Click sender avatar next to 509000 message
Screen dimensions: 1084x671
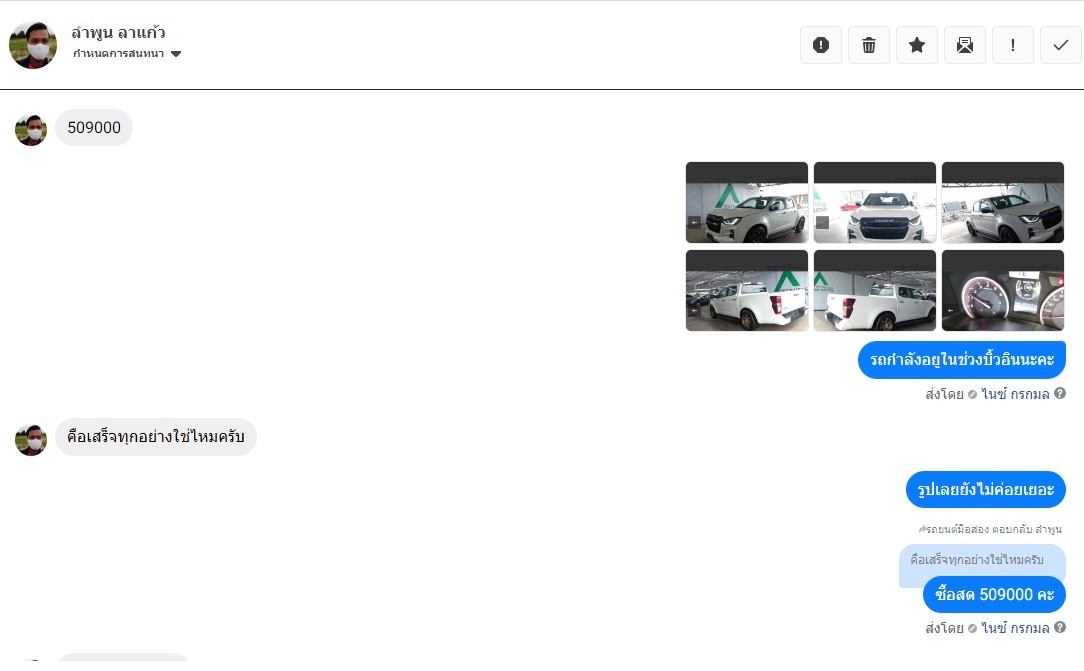click(31, 130)
